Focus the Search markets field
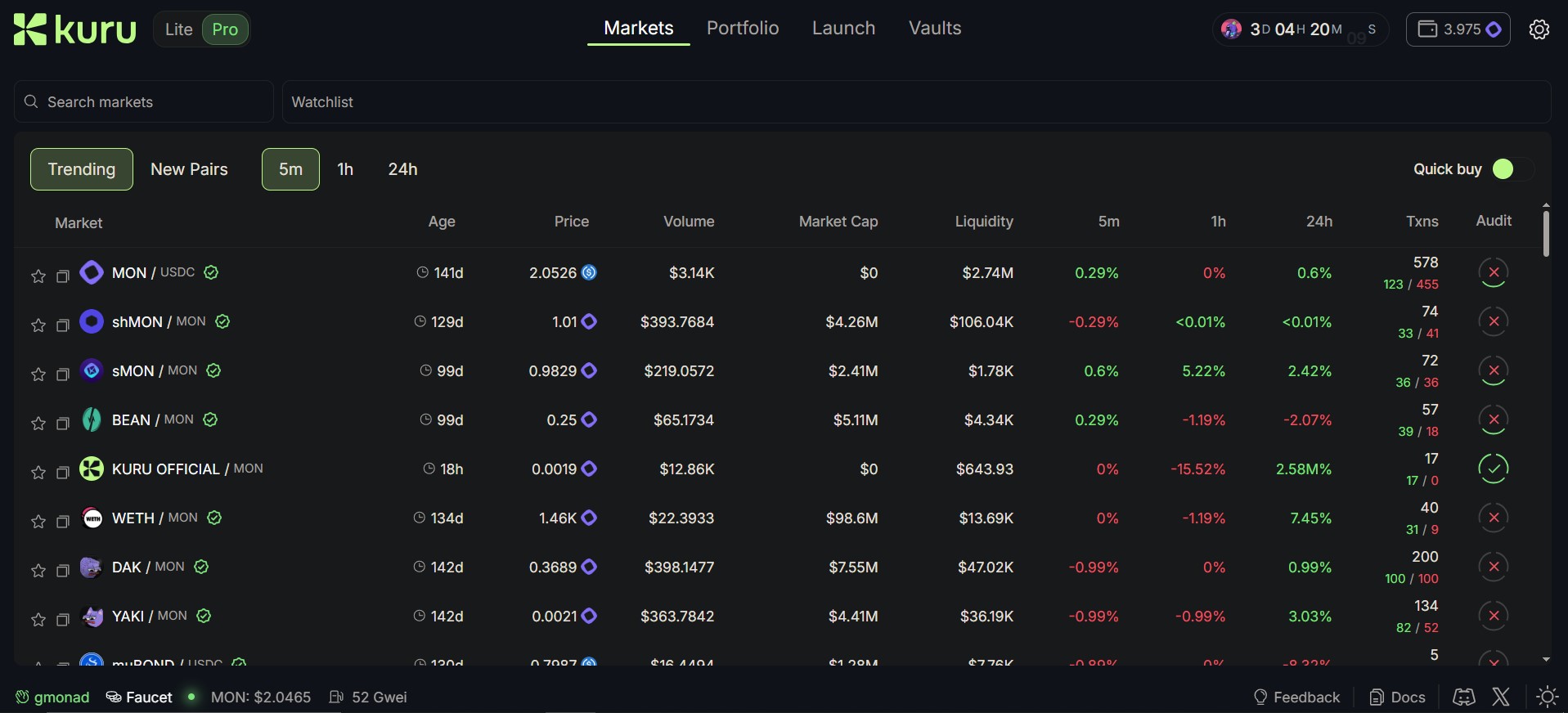This screenshot has height=713, width=1568. click(x=144, y=101)
